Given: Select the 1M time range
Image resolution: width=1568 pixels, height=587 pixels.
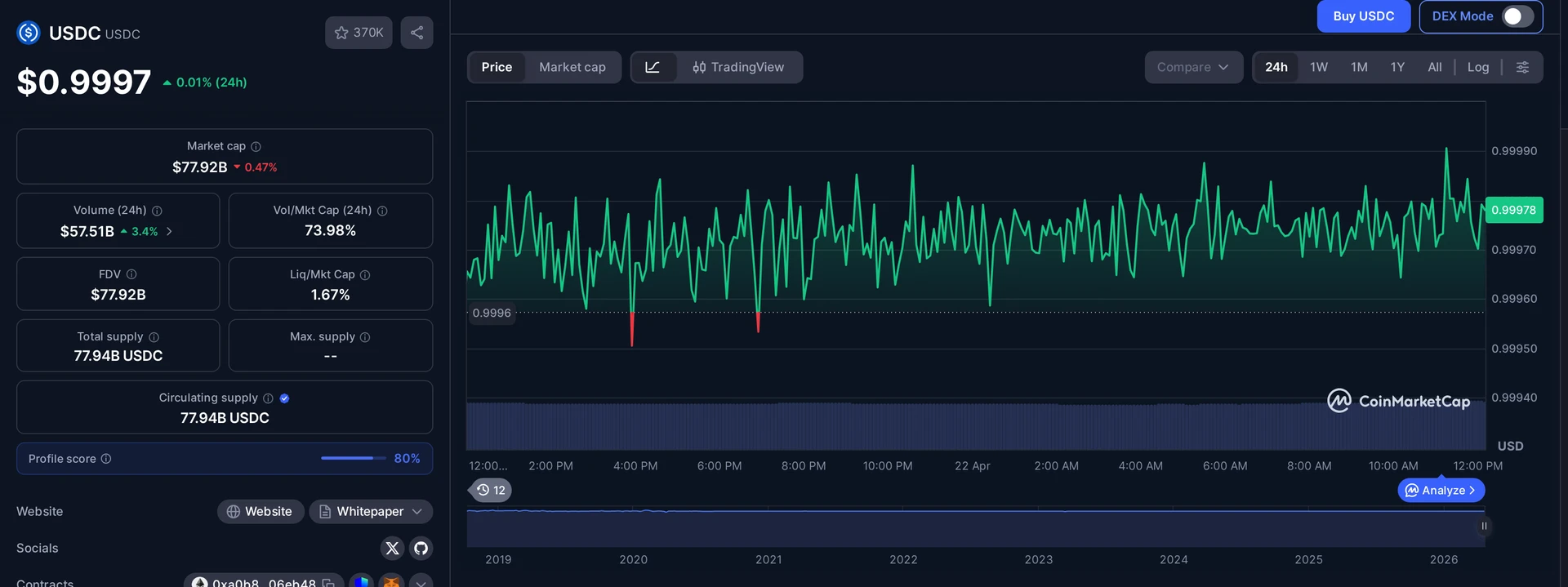Looking at the screenshot, I should coord(1359,67).
